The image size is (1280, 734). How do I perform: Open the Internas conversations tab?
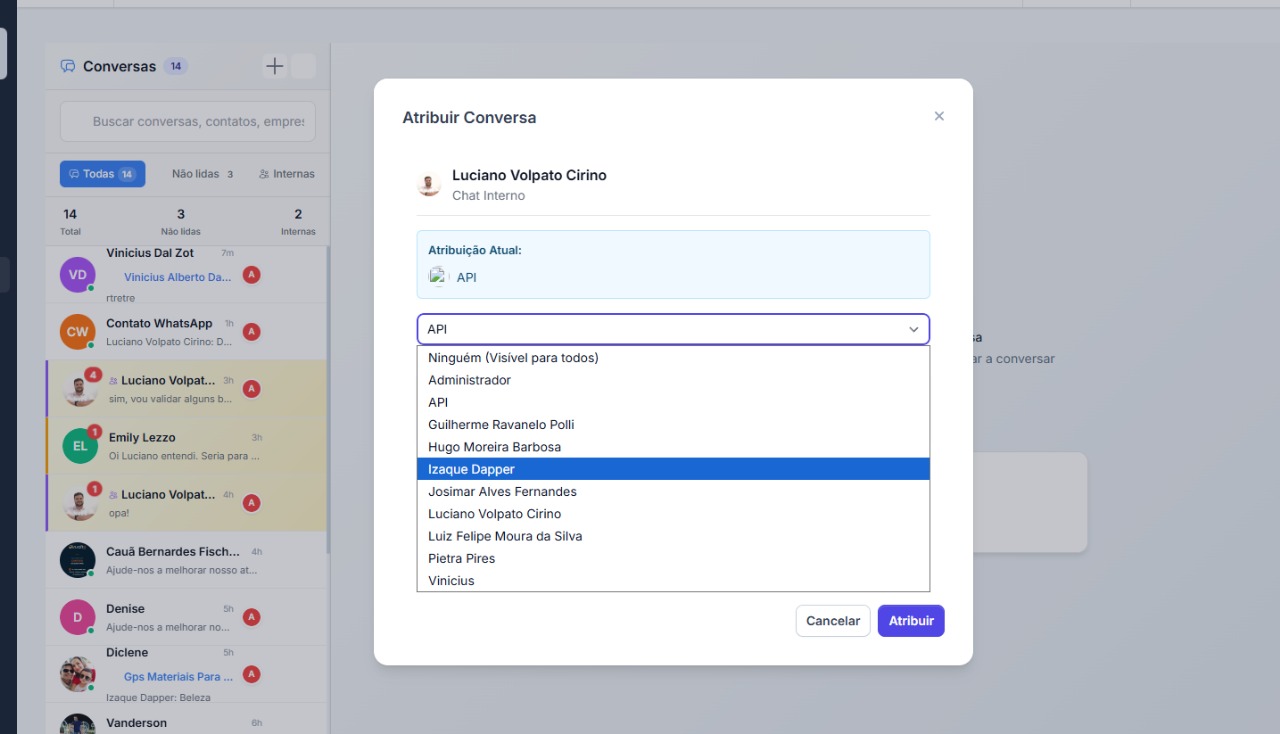(x=287, y=174)
